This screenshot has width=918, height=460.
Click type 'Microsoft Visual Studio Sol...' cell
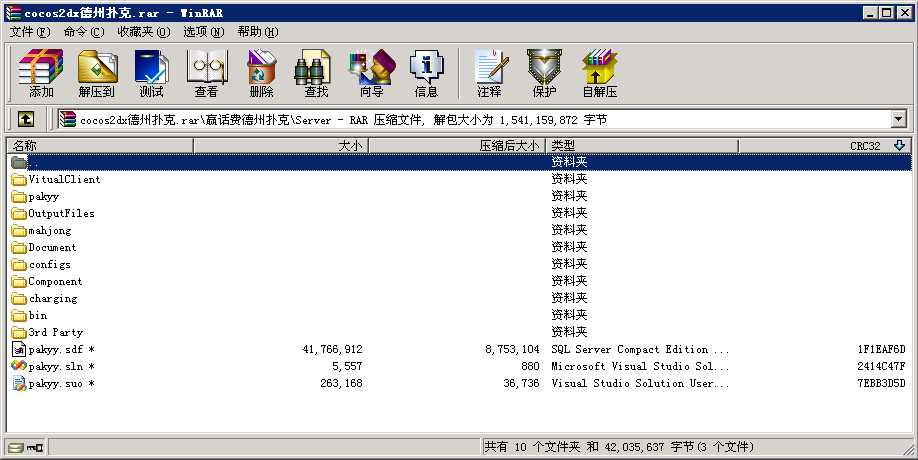[x=640, y=366]
